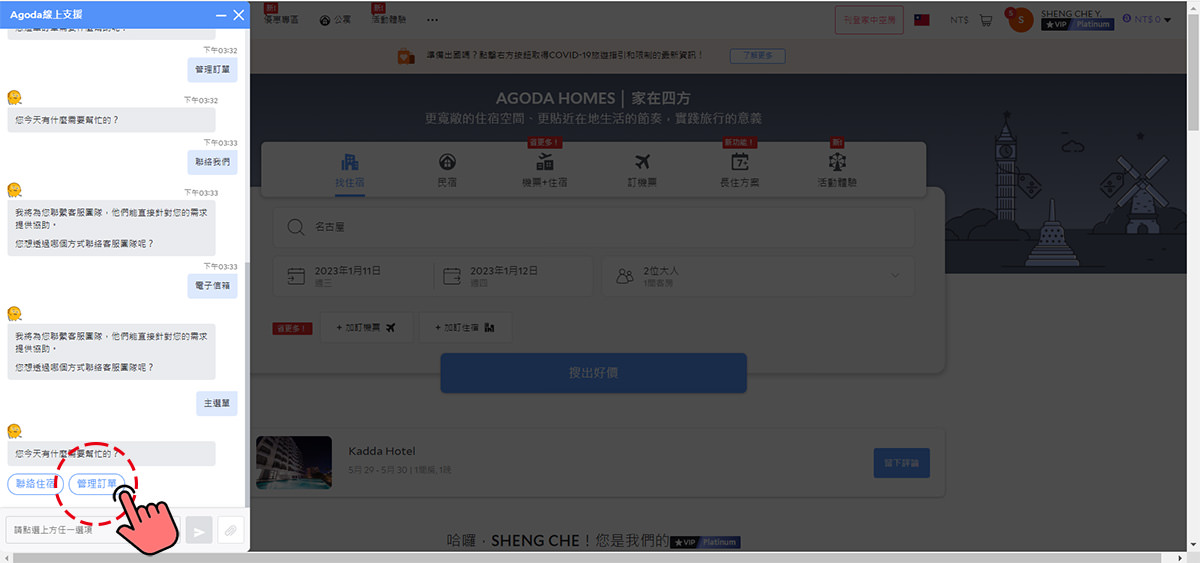Select the 訂機票 airplane tab
The width and height of the screenshot is (1200, 563).
pyautogui.click(x=642, y=169)
